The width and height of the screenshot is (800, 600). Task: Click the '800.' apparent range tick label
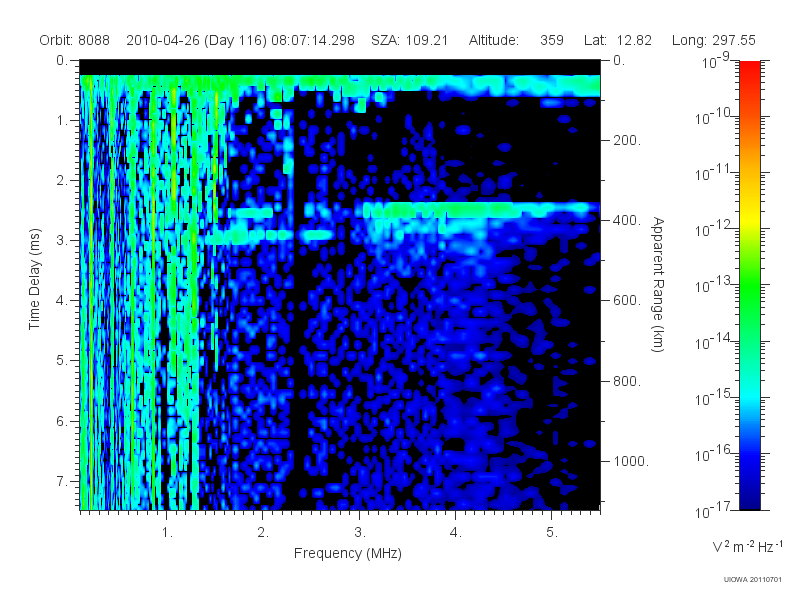coord(627,381)
